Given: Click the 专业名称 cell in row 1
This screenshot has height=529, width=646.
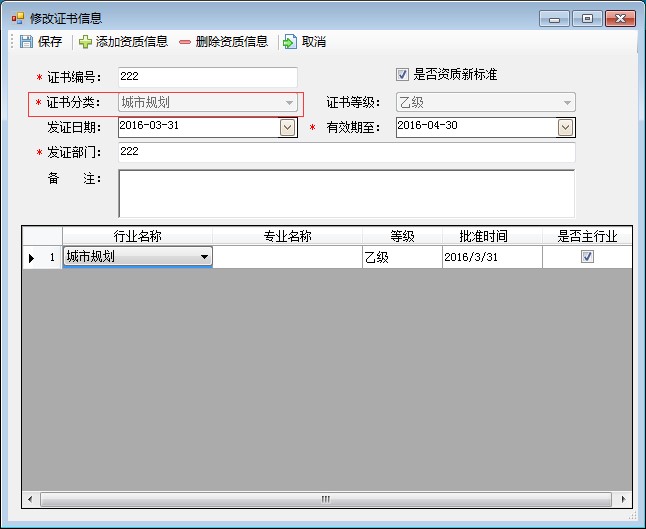Looking at the screenshot, I should [x=287, y=257].
